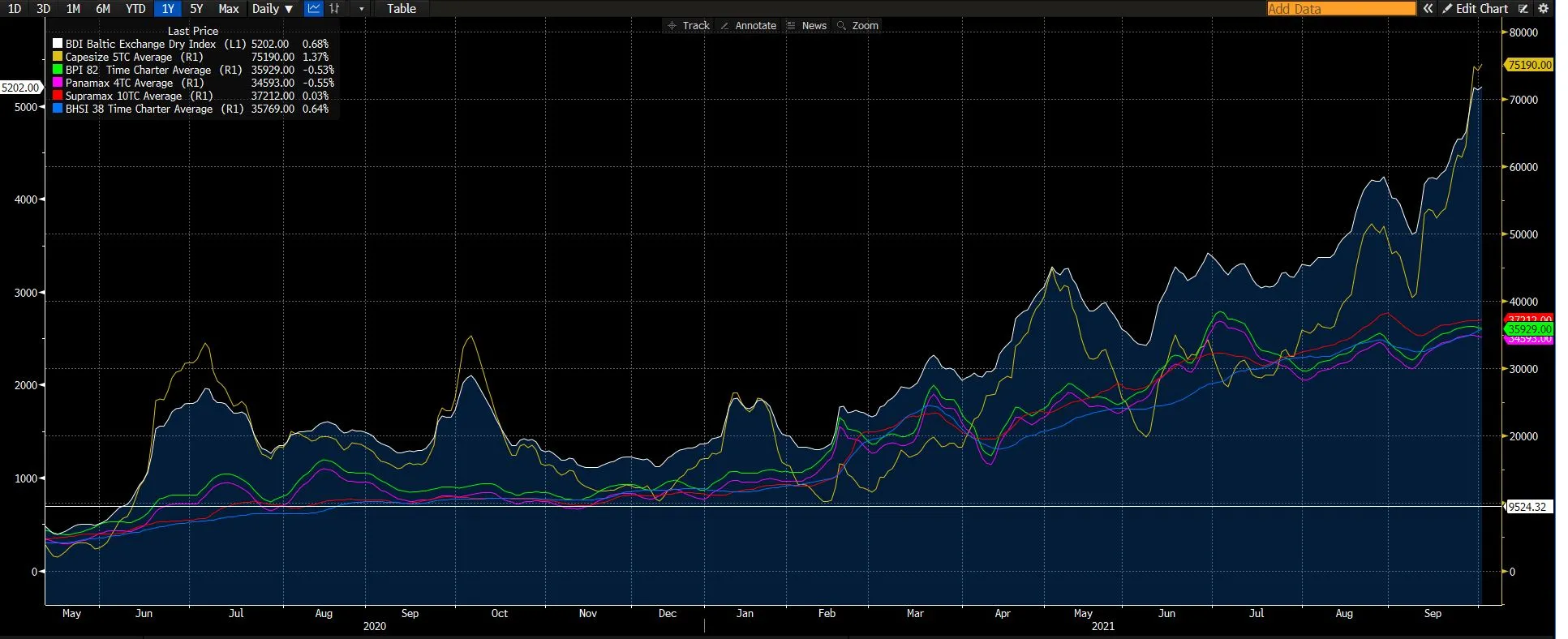
Task: Click the 'BHSI 38 Time Charter Average' legend label
Action: (x=139, y=109)
